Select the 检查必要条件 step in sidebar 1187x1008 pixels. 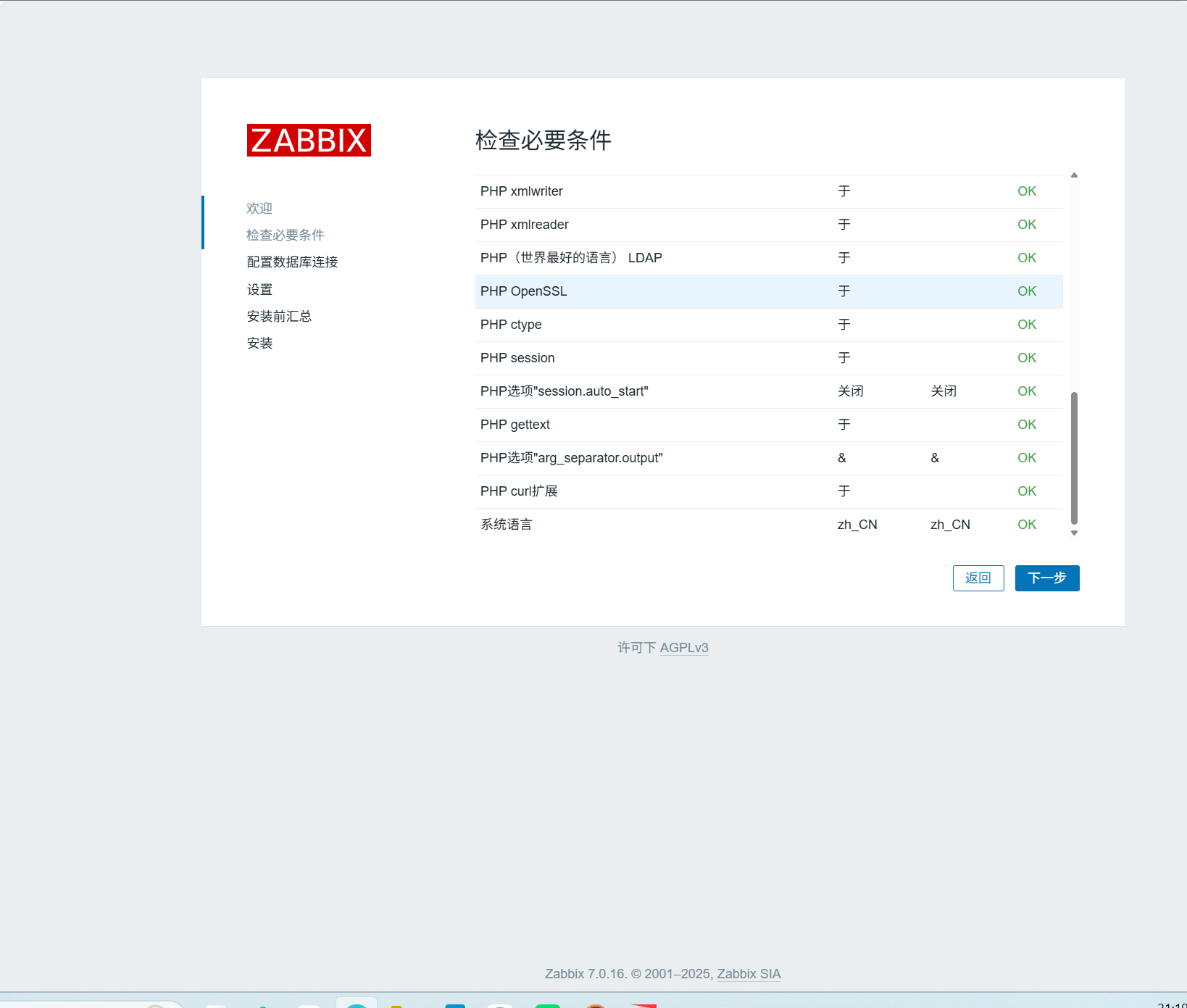tap(286, 235)
